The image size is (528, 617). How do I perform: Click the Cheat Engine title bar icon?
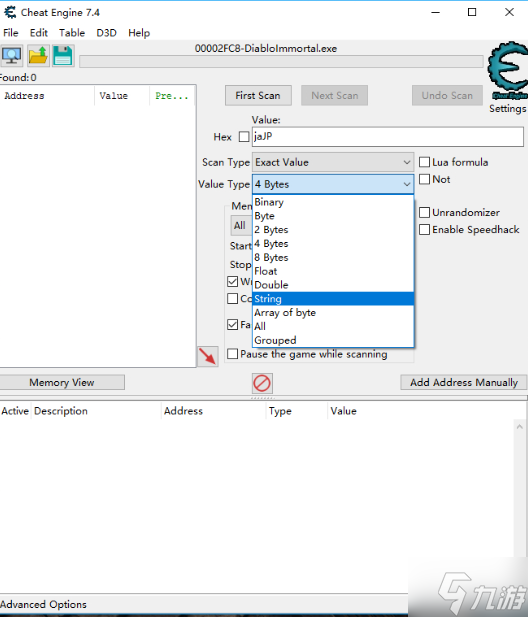coord(10,12)
